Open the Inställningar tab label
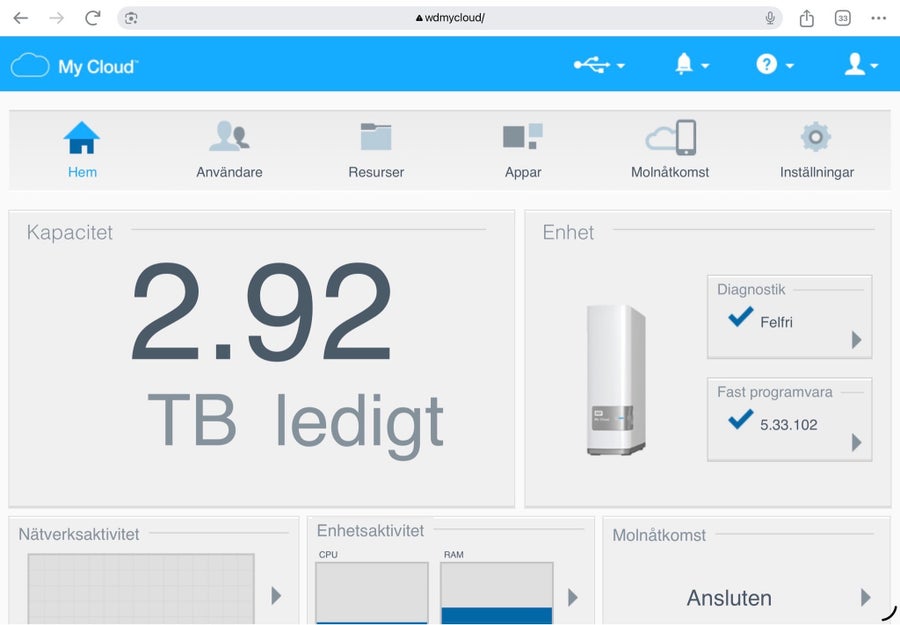 [x=817, y=172]
